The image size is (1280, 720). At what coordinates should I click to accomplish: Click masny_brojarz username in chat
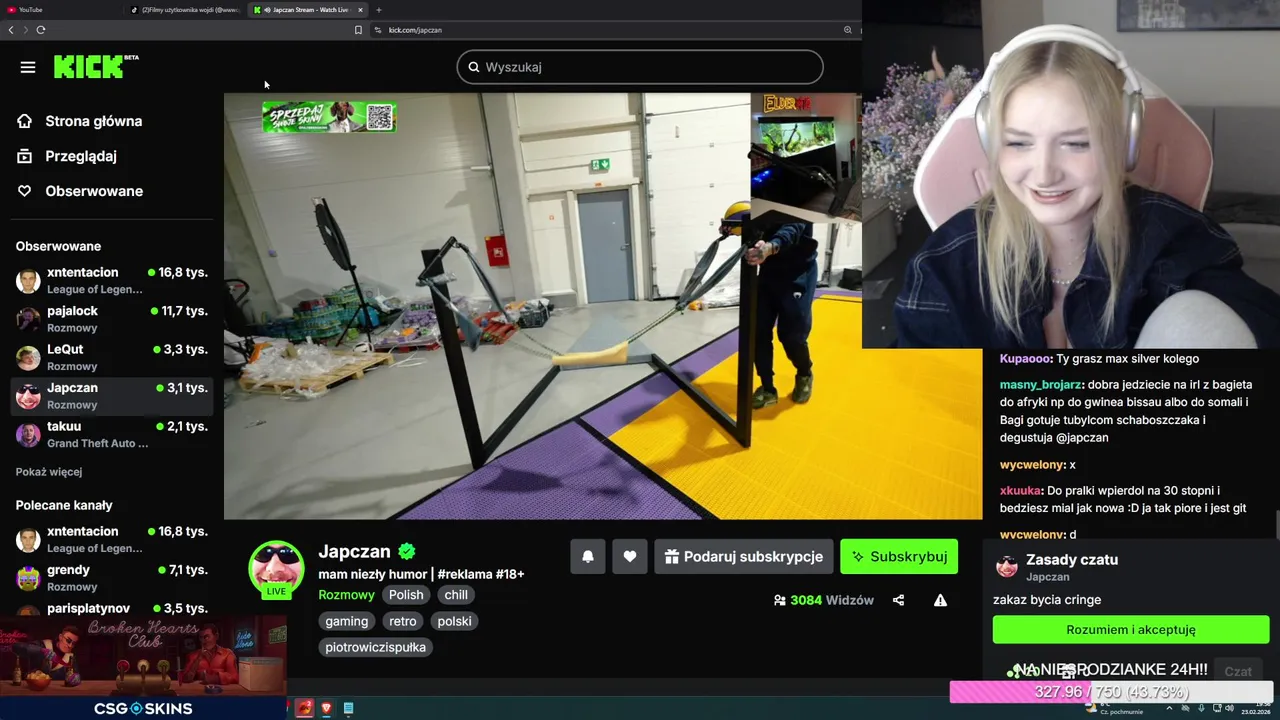(x=1040, y=385)
